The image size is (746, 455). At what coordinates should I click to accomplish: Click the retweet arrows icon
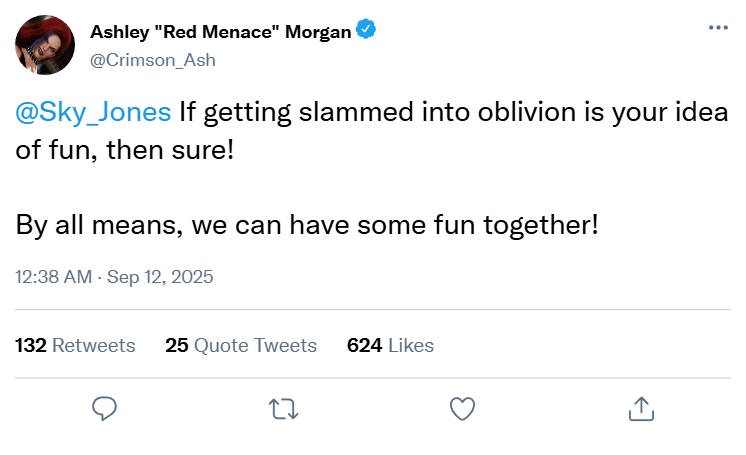pos(283,408)
